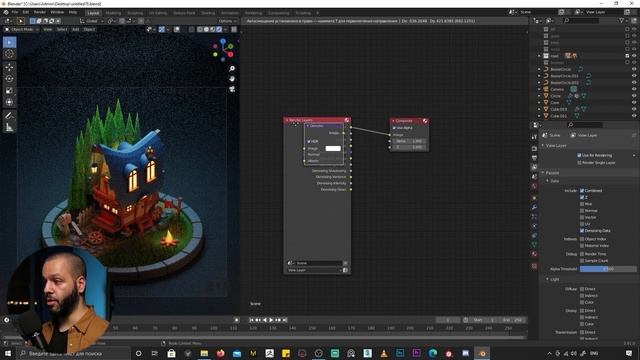Viewport: 640px width, 360px height.
Task: Open the outliner filter dropdown
Action: click(623, 20)
